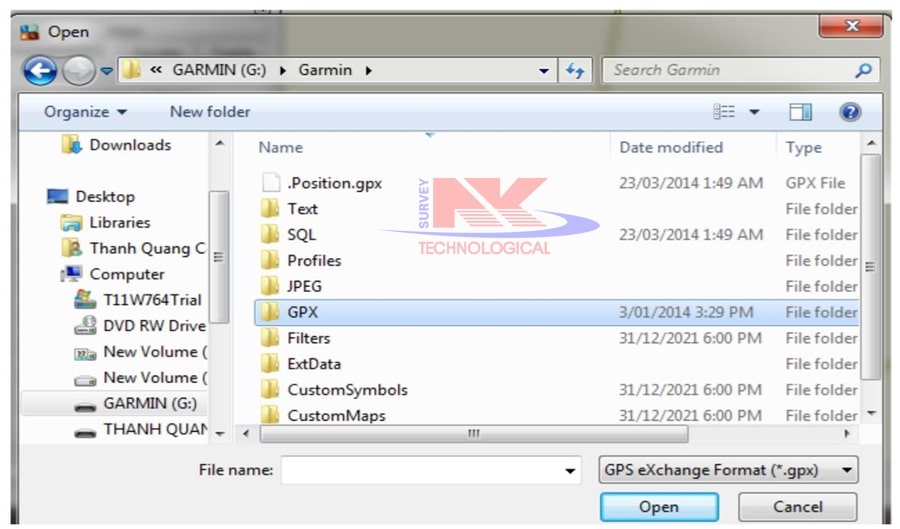Sort by Date modified column header

(671, 147)
